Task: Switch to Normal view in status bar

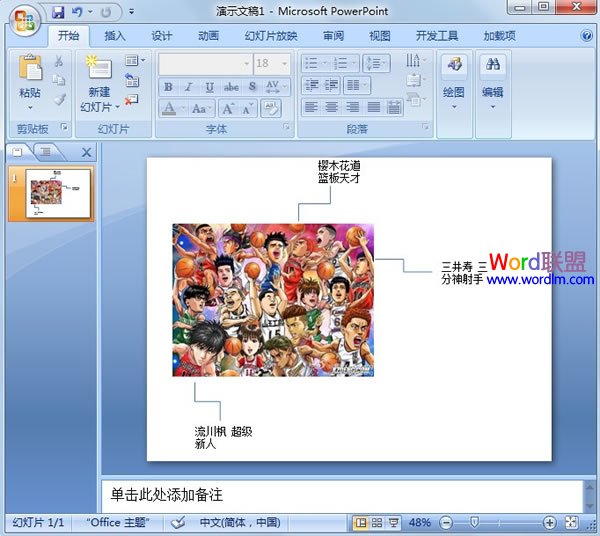Action: point(360,522)
